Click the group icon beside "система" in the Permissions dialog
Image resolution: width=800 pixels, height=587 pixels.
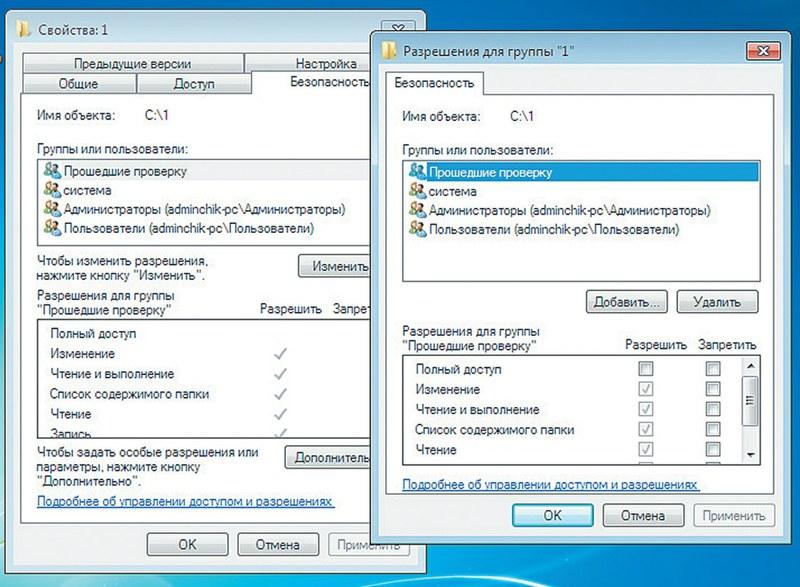click(x=417, y=191)
